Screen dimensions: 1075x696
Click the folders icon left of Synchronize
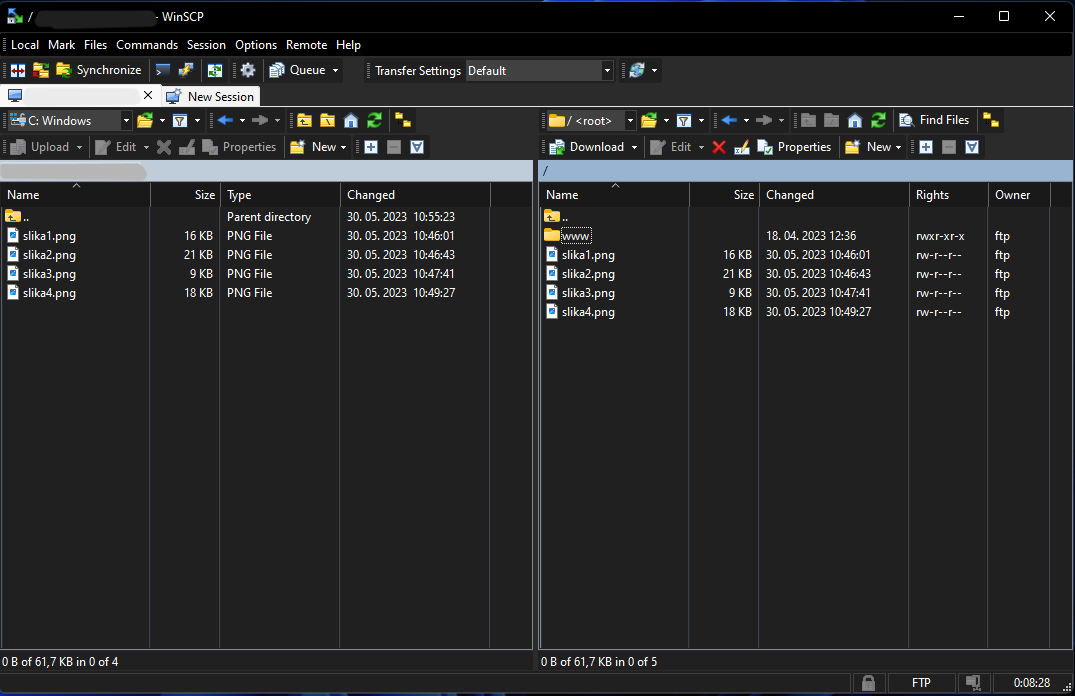tap(41, 70)
